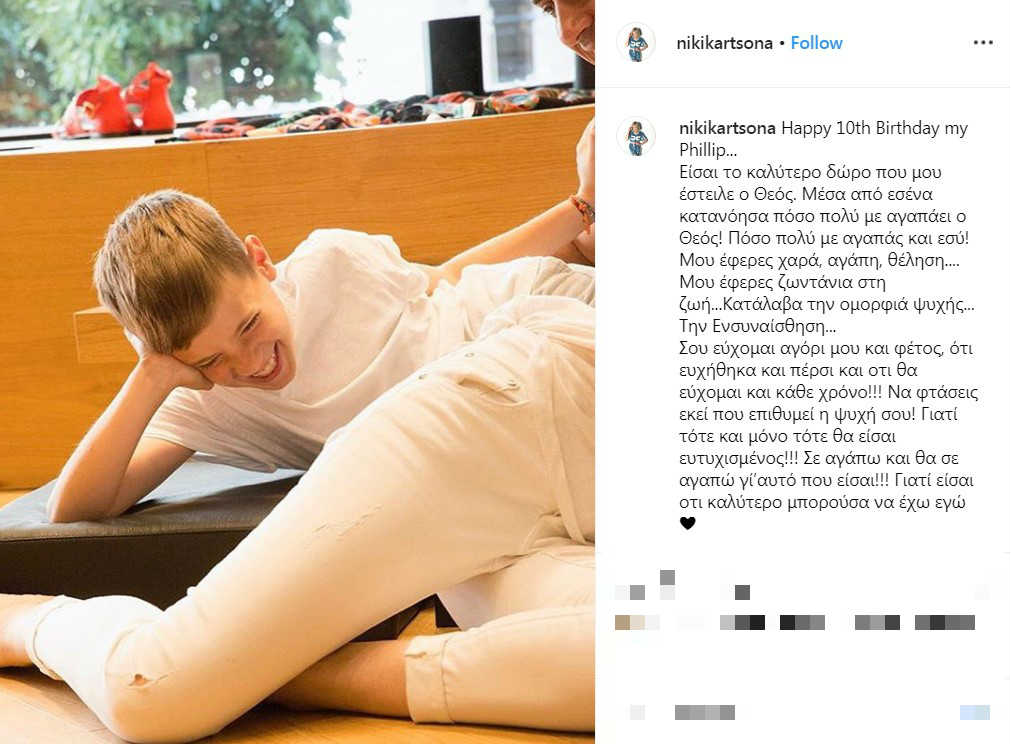The image size is (1011, 744).
Task: Click the dark blurred share icon in action row
Action: tap(742, 592)
